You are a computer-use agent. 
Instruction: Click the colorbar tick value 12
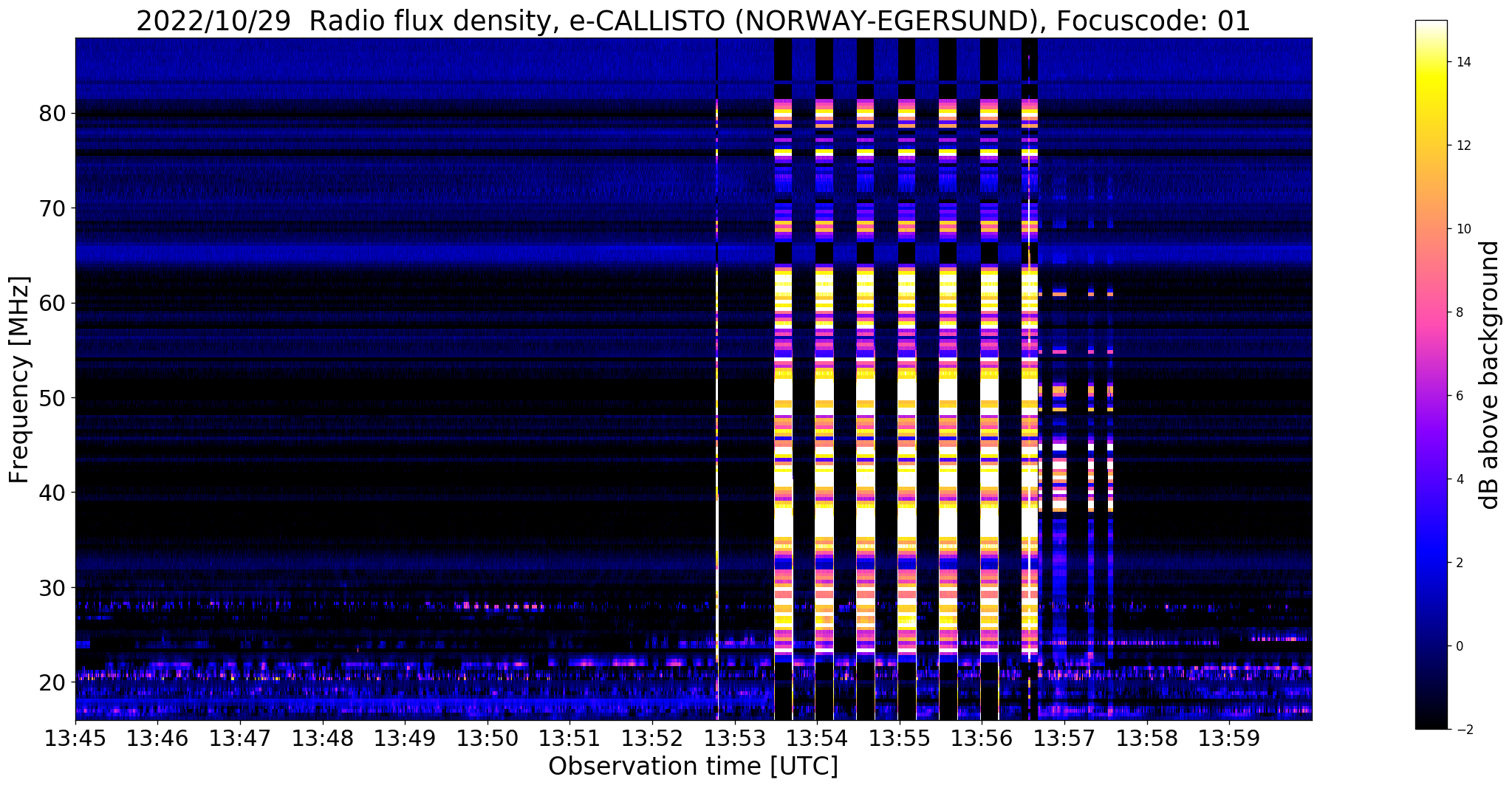coord(1462,145)
